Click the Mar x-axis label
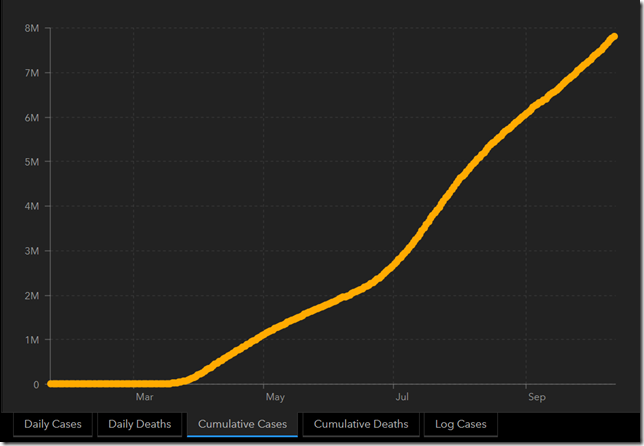The width and height of the screenshot is (644, 446). (x=145, y=397)
